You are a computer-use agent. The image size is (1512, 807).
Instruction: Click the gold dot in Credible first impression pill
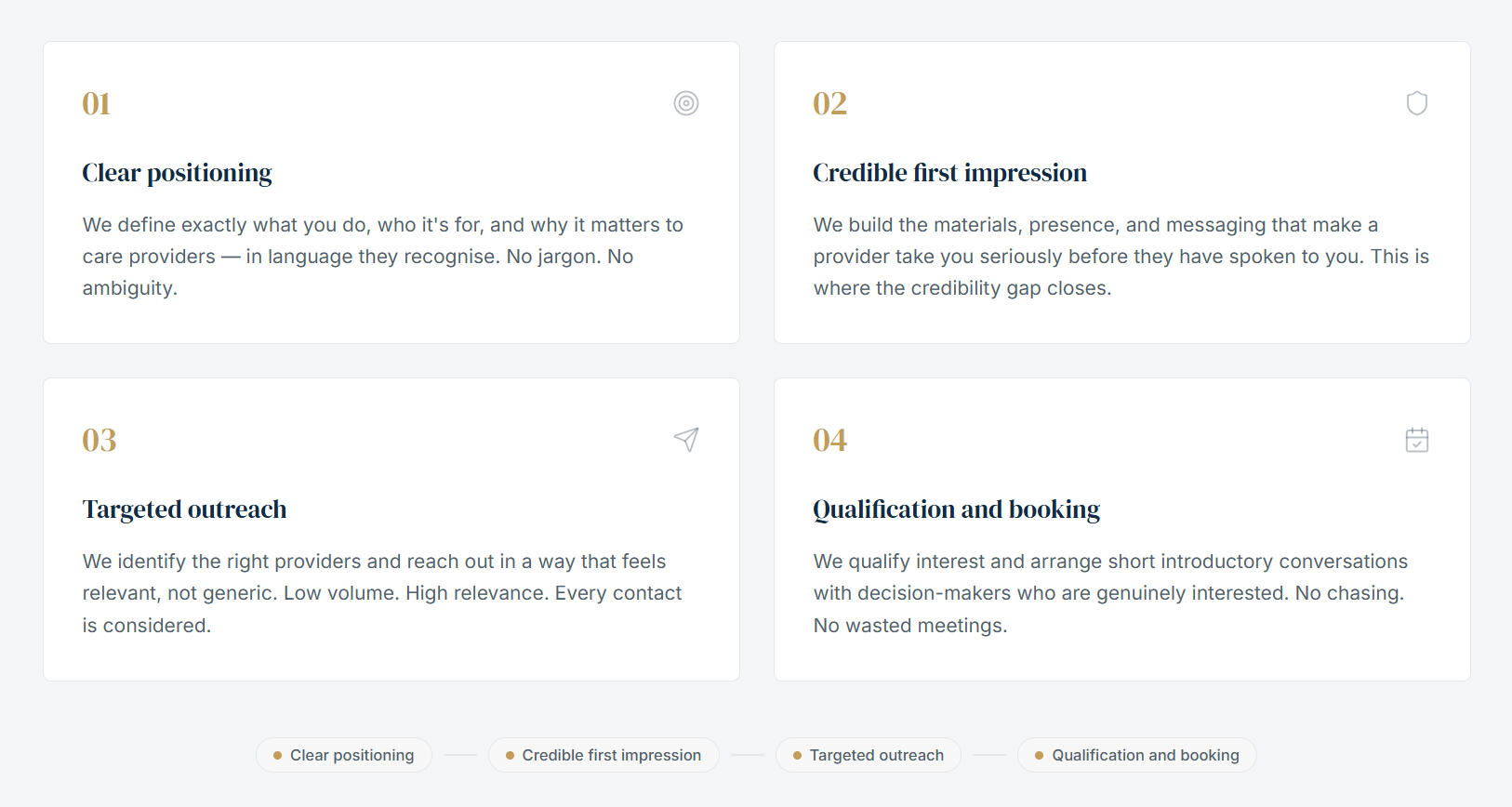(510, 756)
